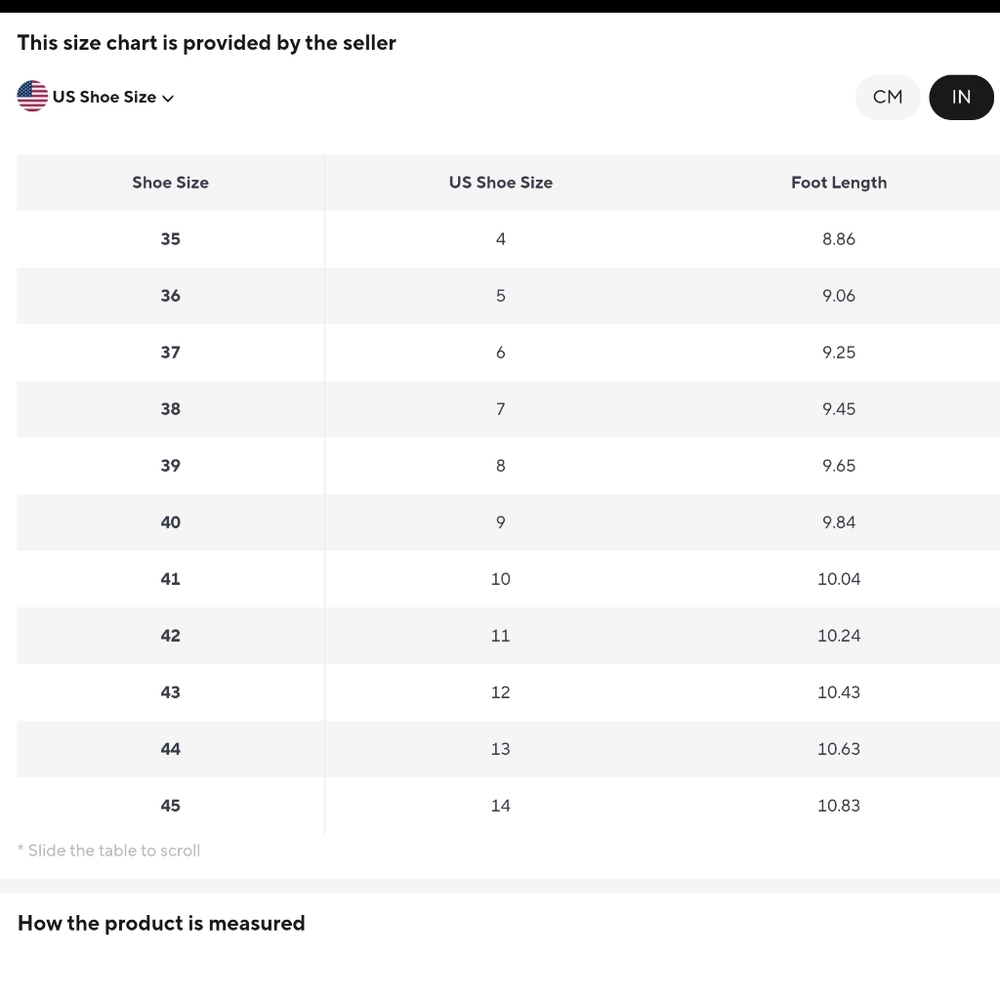Select the IN unit toggle

(961, 97)
